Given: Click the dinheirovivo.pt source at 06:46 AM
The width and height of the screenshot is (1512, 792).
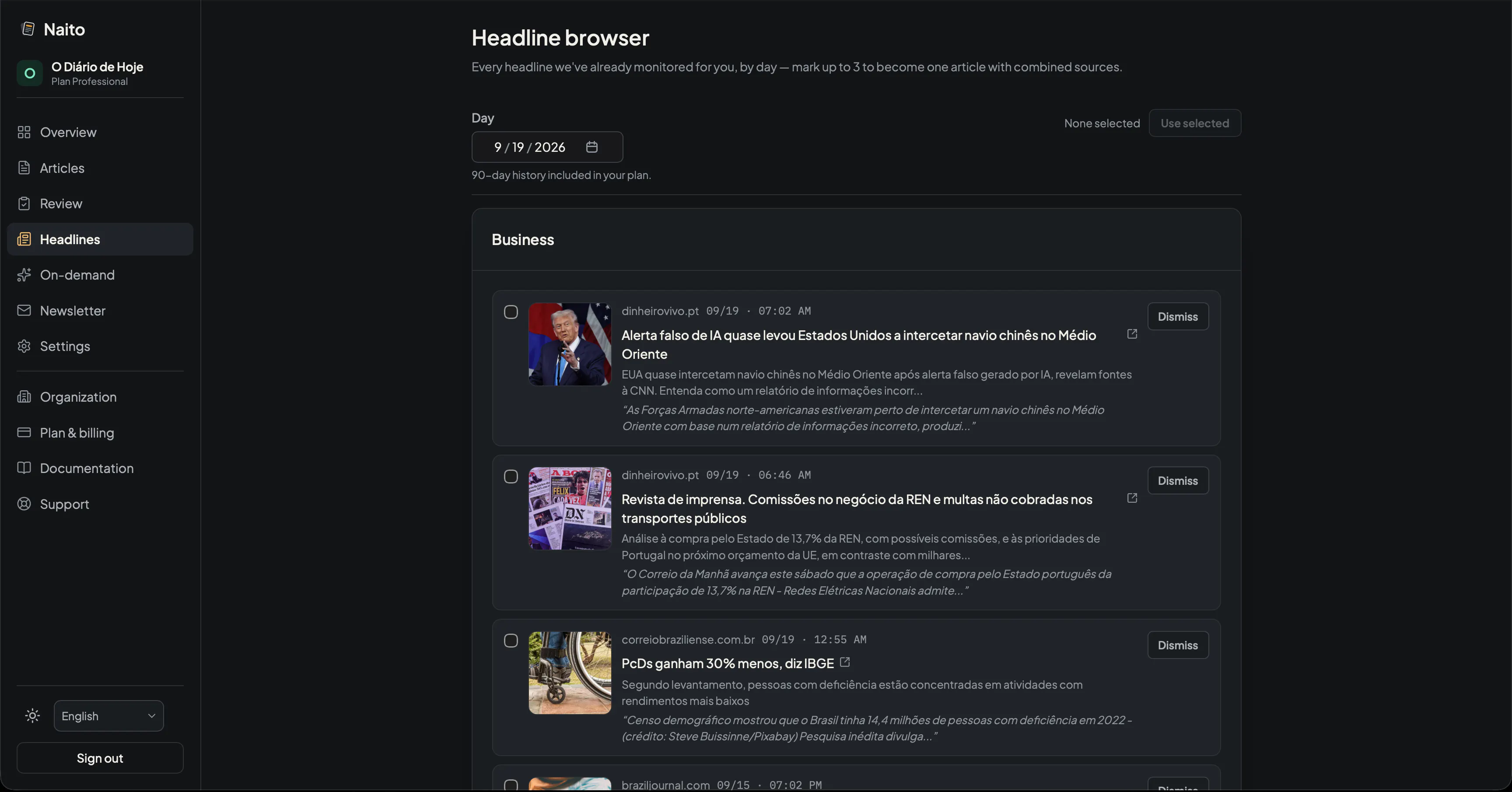Looking at the screenshot, I should (x=660, y=475).
